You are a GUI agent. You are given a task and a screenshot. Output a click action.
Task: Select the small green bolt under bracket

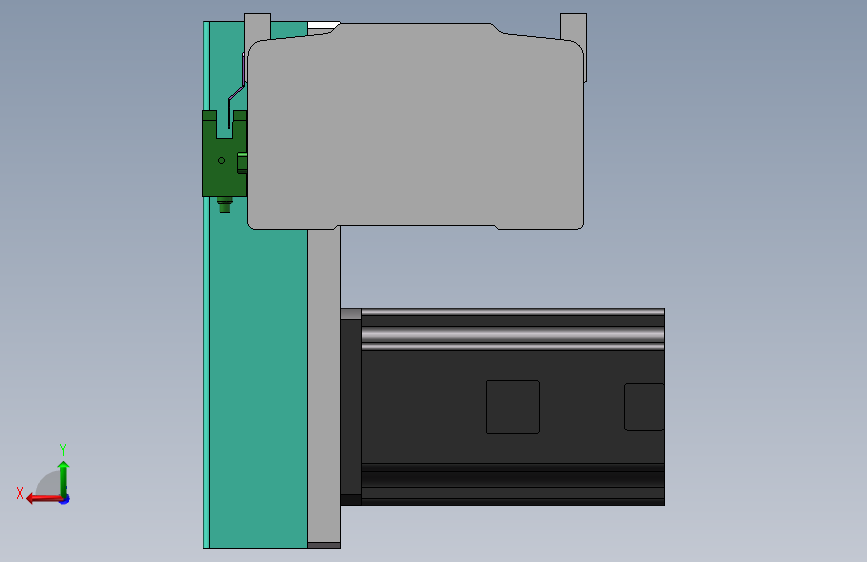pos(224,205)
